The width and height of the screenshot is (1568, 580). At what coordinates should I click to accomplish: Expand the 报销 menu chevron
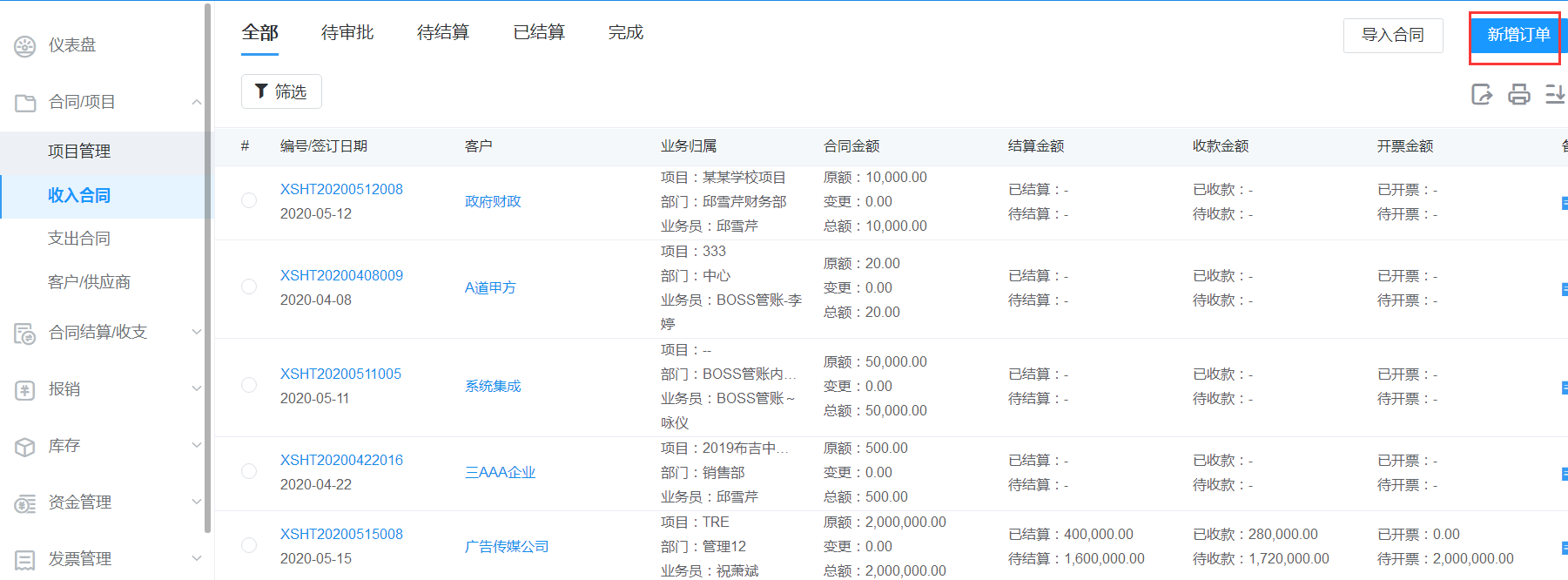coord(197,388)
